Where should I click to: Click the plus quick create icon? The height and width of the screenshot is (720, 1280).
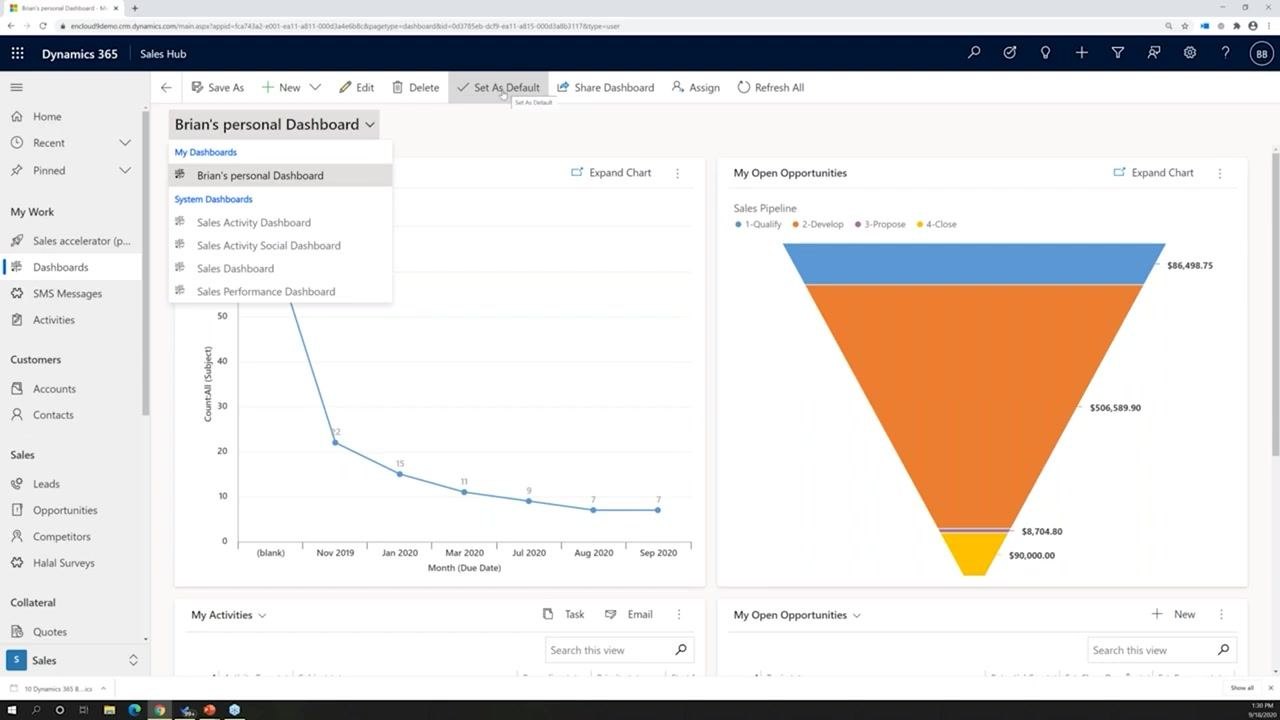1082,53
